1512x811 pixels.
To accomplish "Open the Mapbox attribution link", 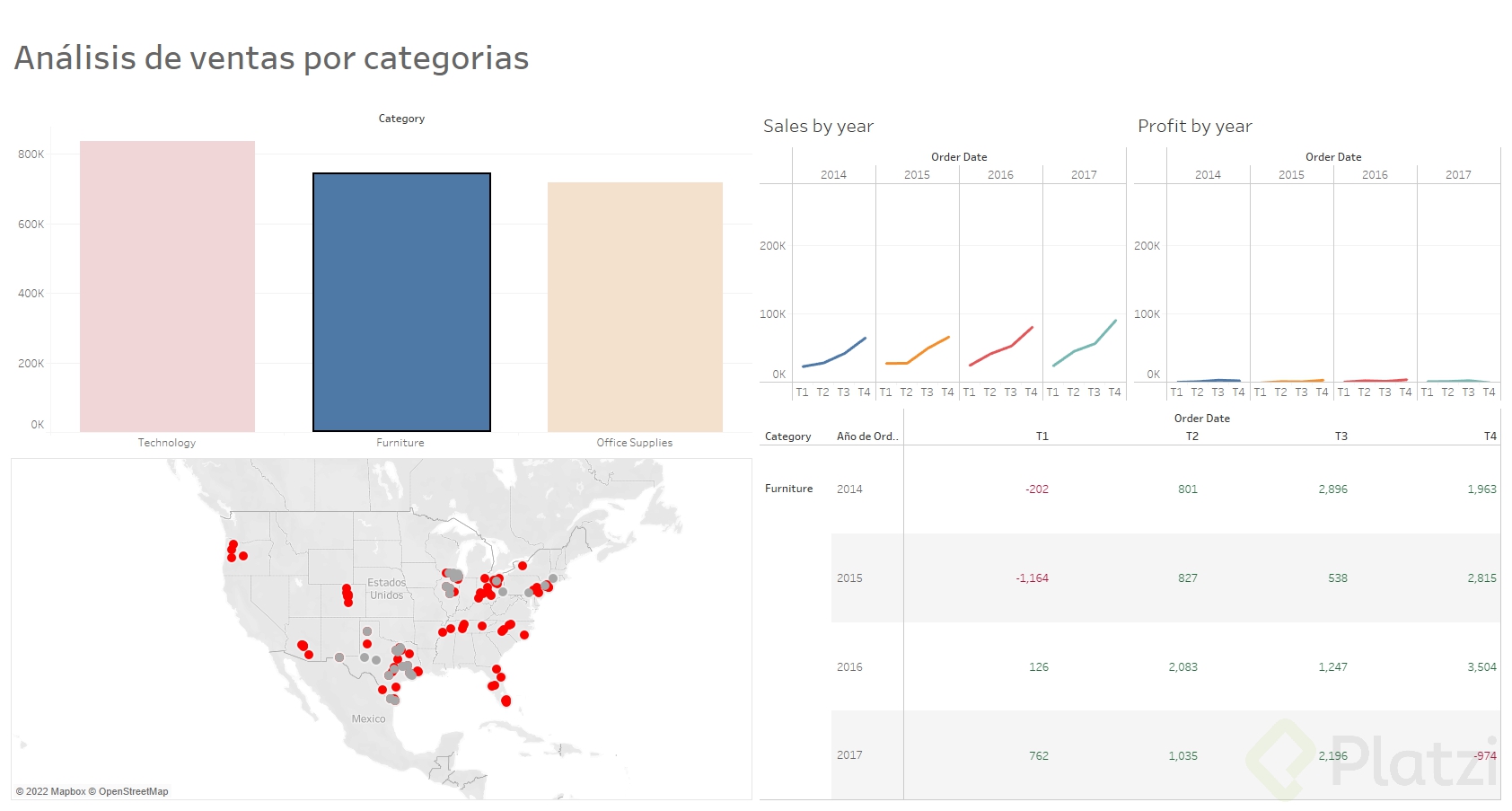I will tap(67, 791).
